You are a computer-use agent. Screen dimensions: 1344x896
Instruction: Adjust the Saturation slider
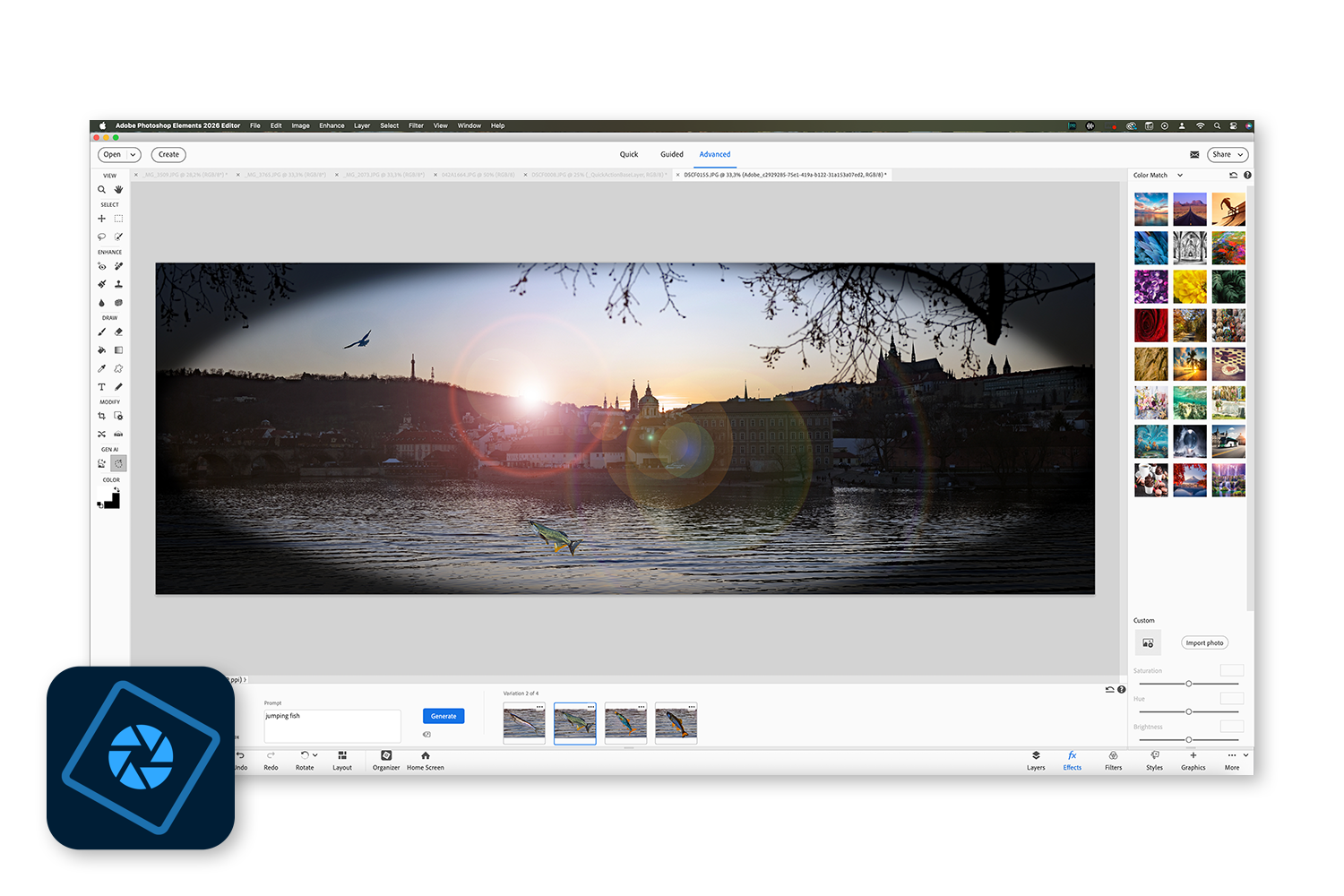pyautogui.click(x=1188, y=683)
